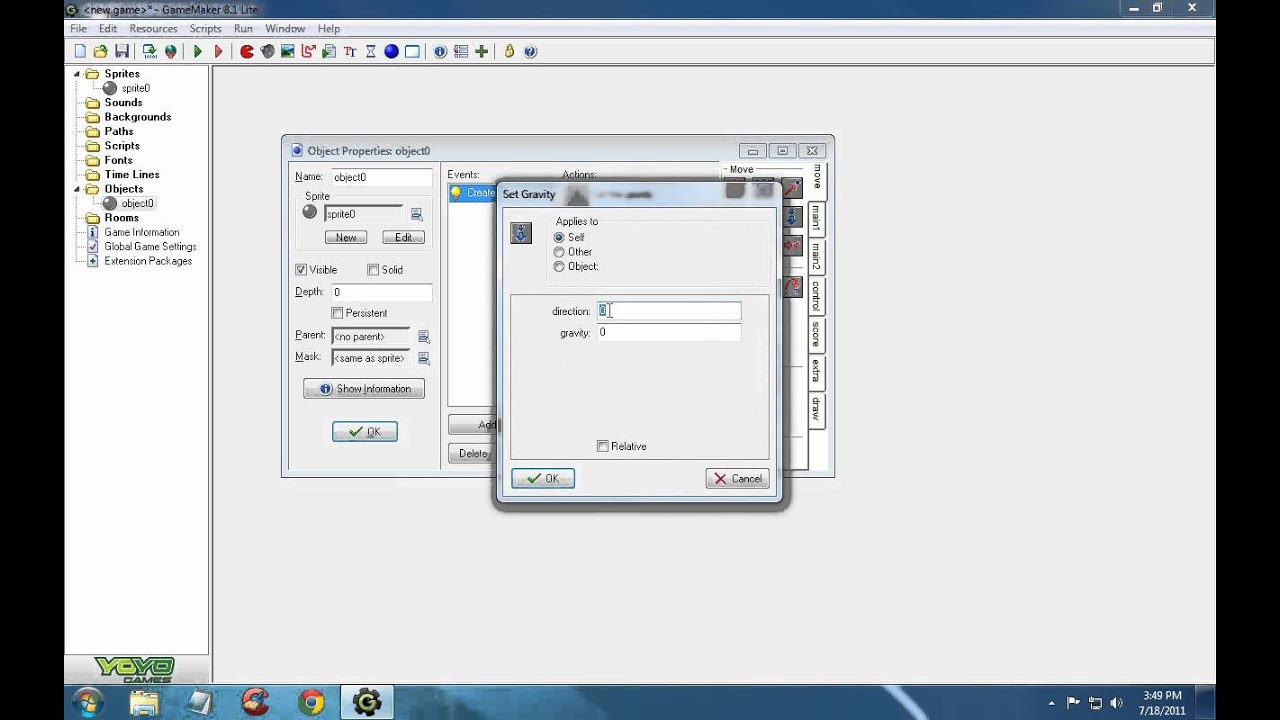Create a new game file
This screenshot has height=720, width=1280.
(x=80, y=51)
